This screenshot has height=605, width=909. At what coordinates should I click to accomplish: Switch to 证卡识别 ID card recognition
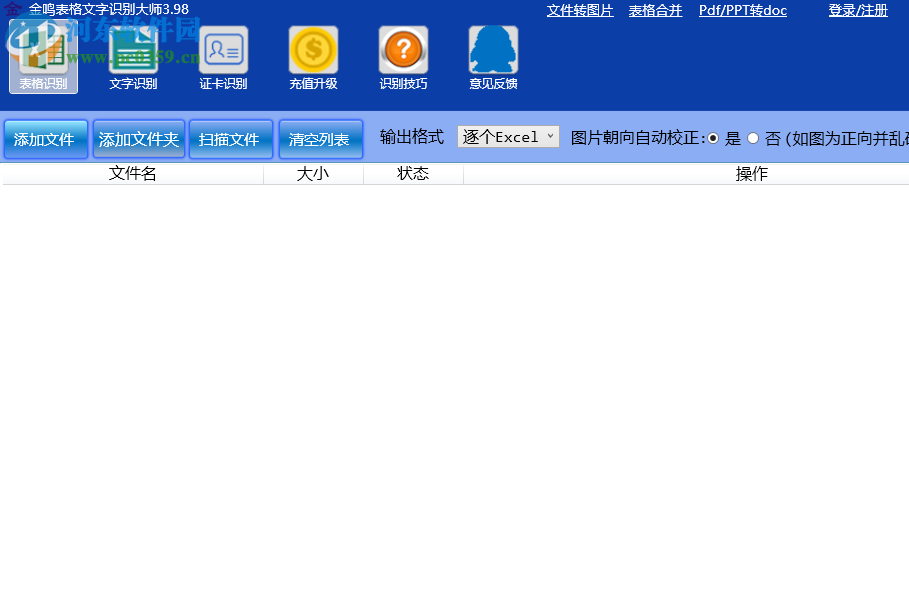[223, 57]
